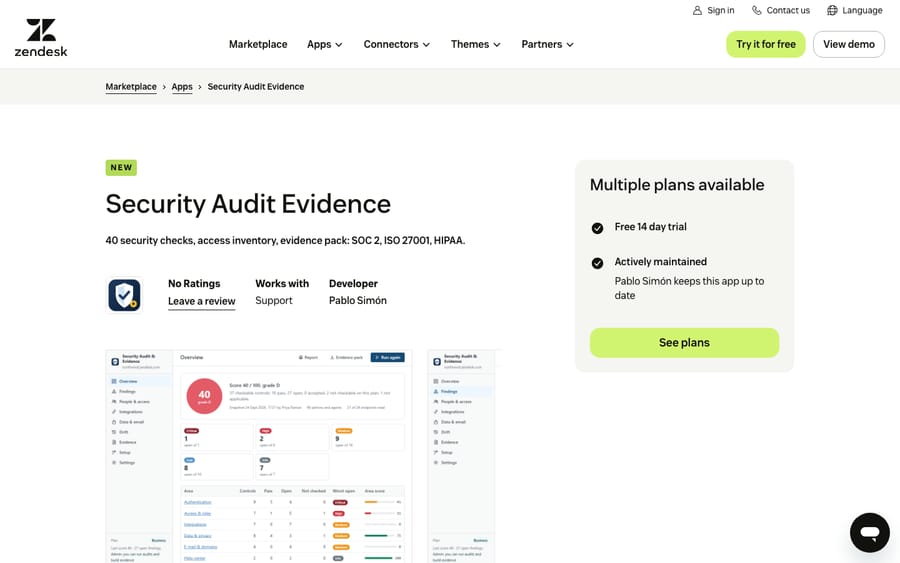Click the Sign in link
Image resolution: width=900 pixels, height=563 pixels.
pyautogui.click(x=713, y=10)
